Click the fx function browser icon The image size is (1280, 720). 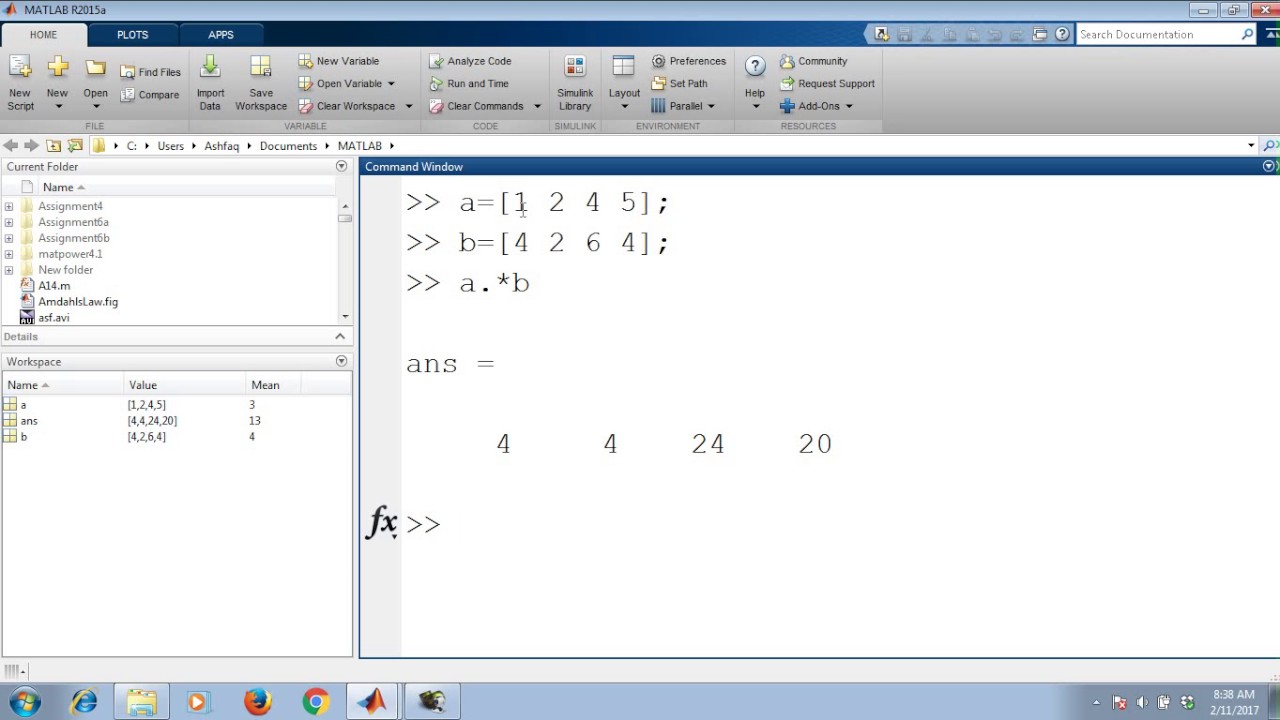(382, 522)
